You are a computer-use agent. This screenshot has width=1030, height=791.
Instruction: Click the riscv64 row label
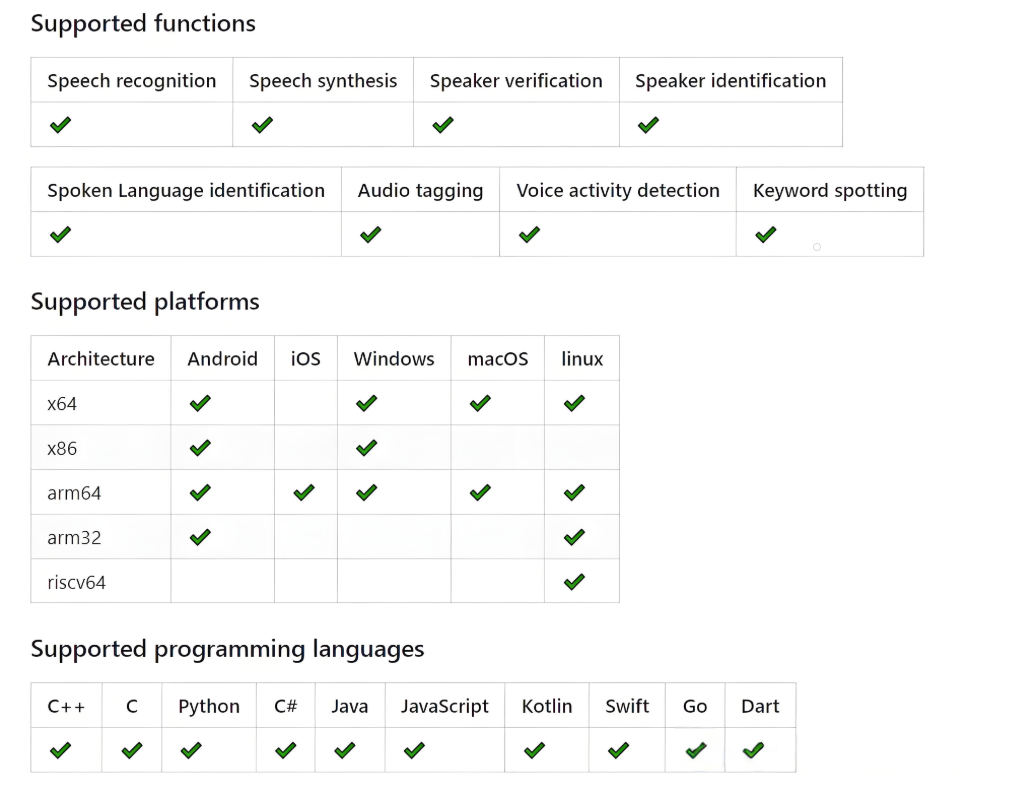(x=76, y=582)
